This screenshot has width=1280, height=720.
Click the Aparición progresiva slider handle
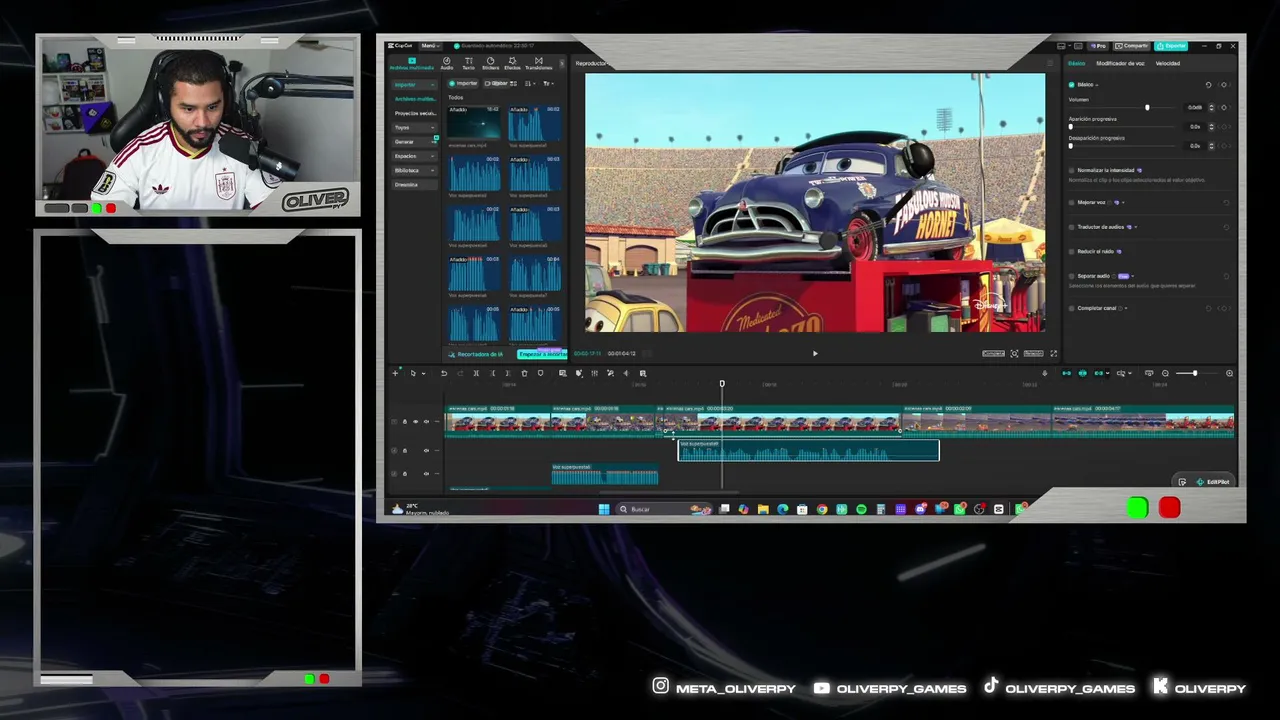[x=1071, y=127]
